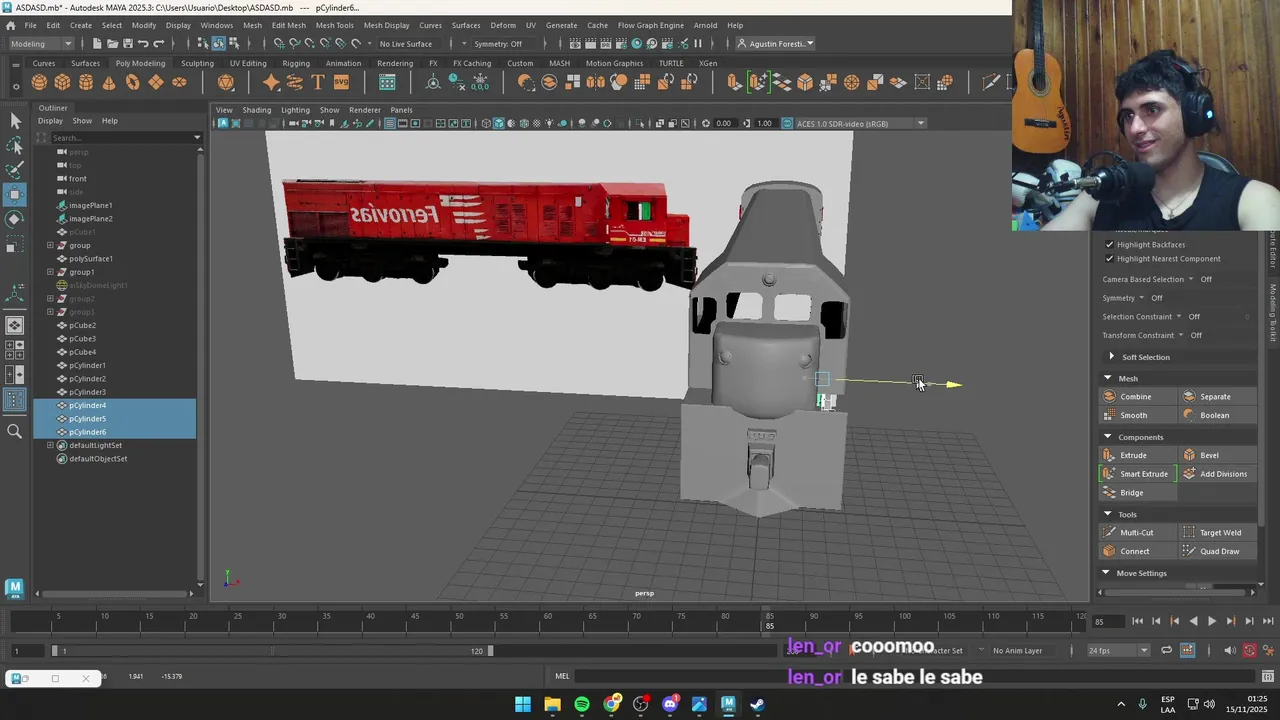Create a polygon cylinder from the shelf

[x=86, y=83]
